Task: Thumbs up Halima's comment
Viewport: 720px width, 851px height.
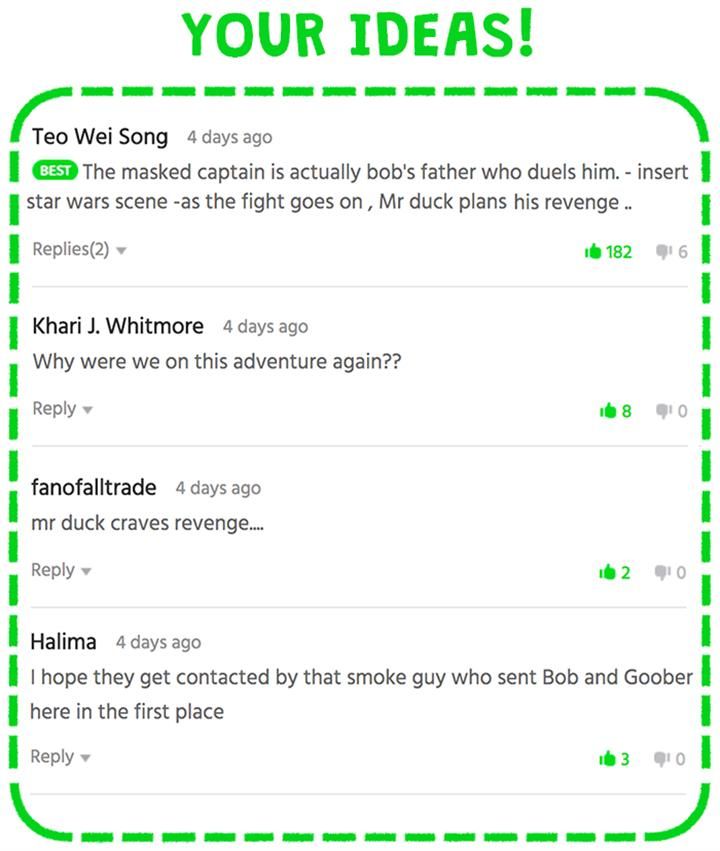Action: point(606,759)
